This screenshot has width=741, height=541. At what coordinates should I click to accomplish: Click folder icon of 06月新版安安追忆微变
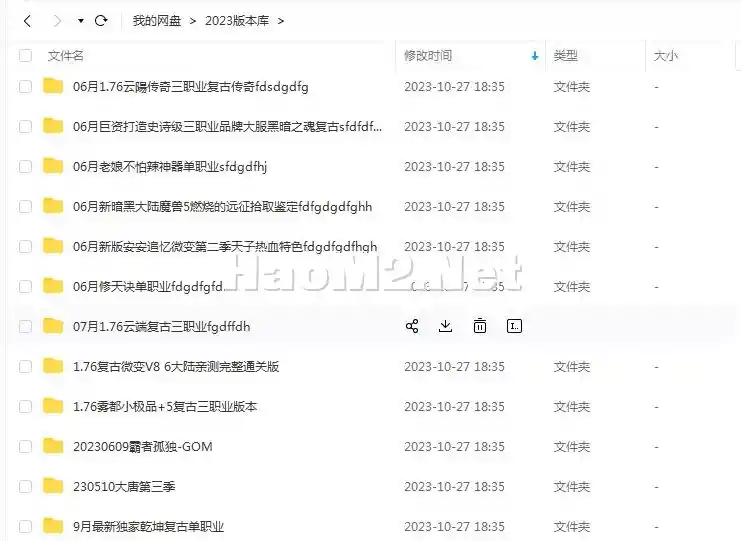53,246
